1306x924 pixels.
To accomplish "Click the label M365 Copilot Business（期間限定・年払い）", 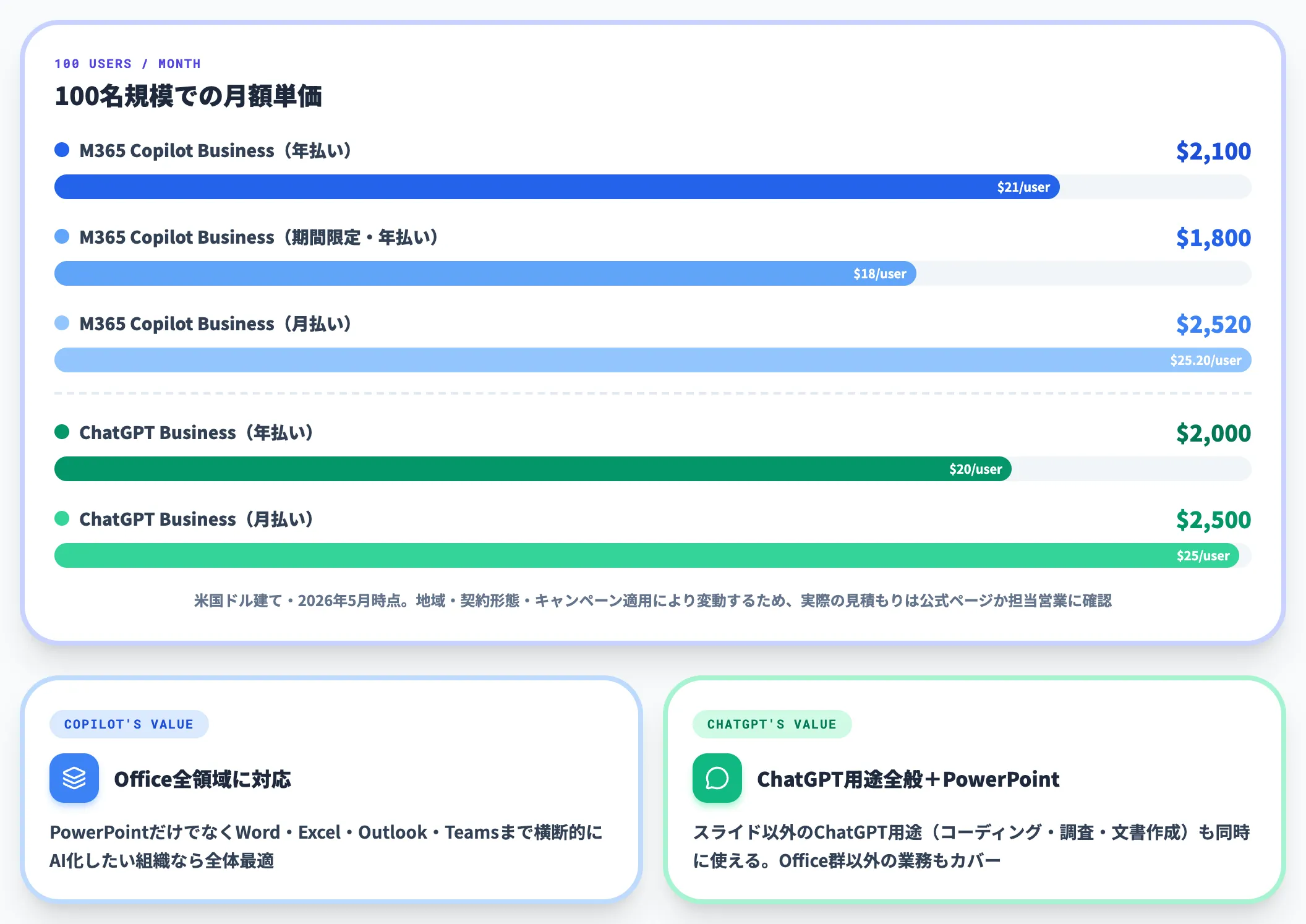I will point(259,237).
